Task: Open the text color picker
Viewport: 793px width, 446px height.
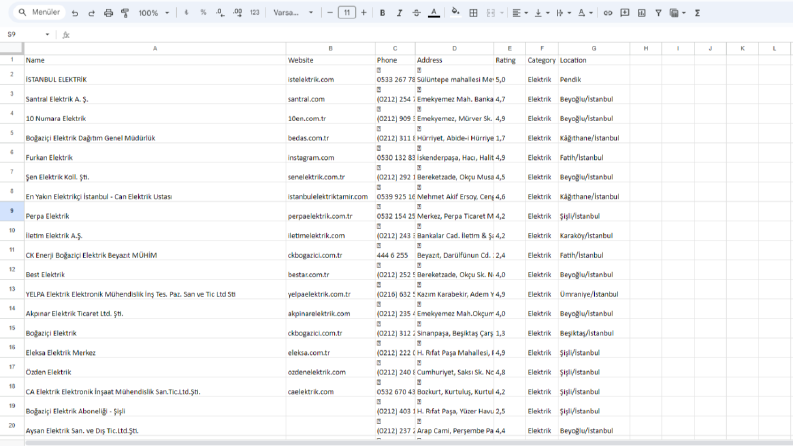Action: pos(434,13)
